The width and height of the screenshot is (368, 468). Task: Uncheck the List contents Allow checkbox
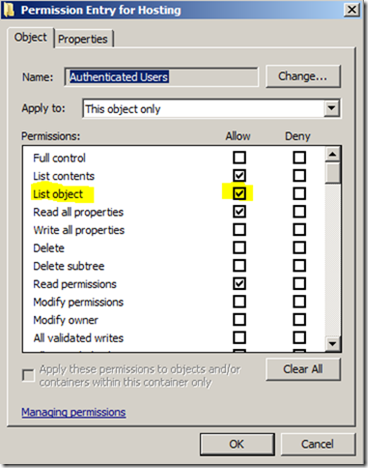239,175
